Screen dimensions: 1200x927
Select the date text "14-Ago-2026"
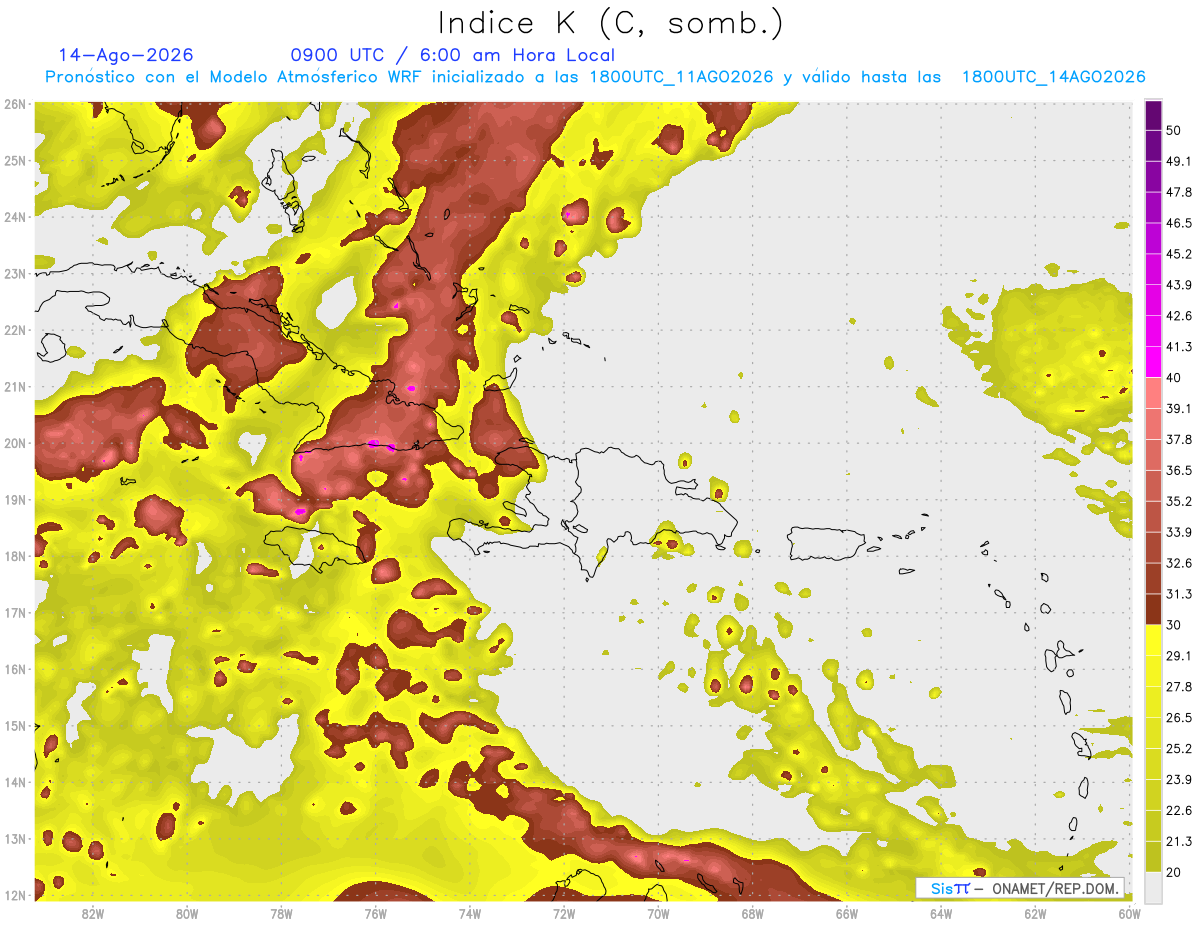[126, 55]
